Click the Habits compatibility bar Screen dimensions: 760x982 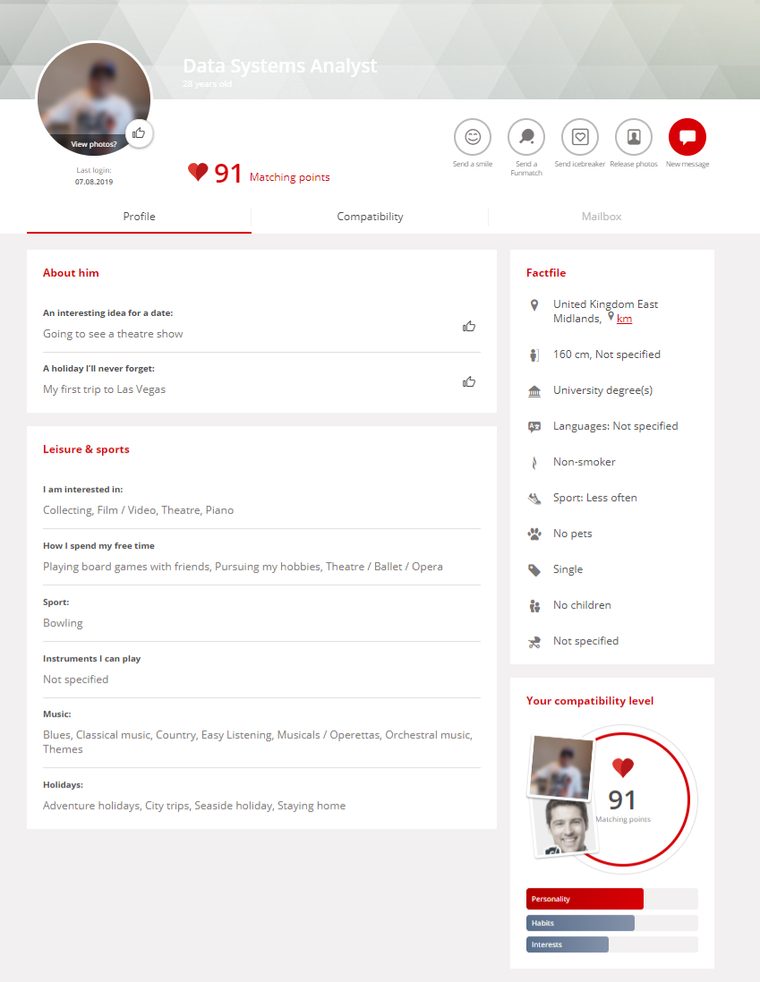580,923
